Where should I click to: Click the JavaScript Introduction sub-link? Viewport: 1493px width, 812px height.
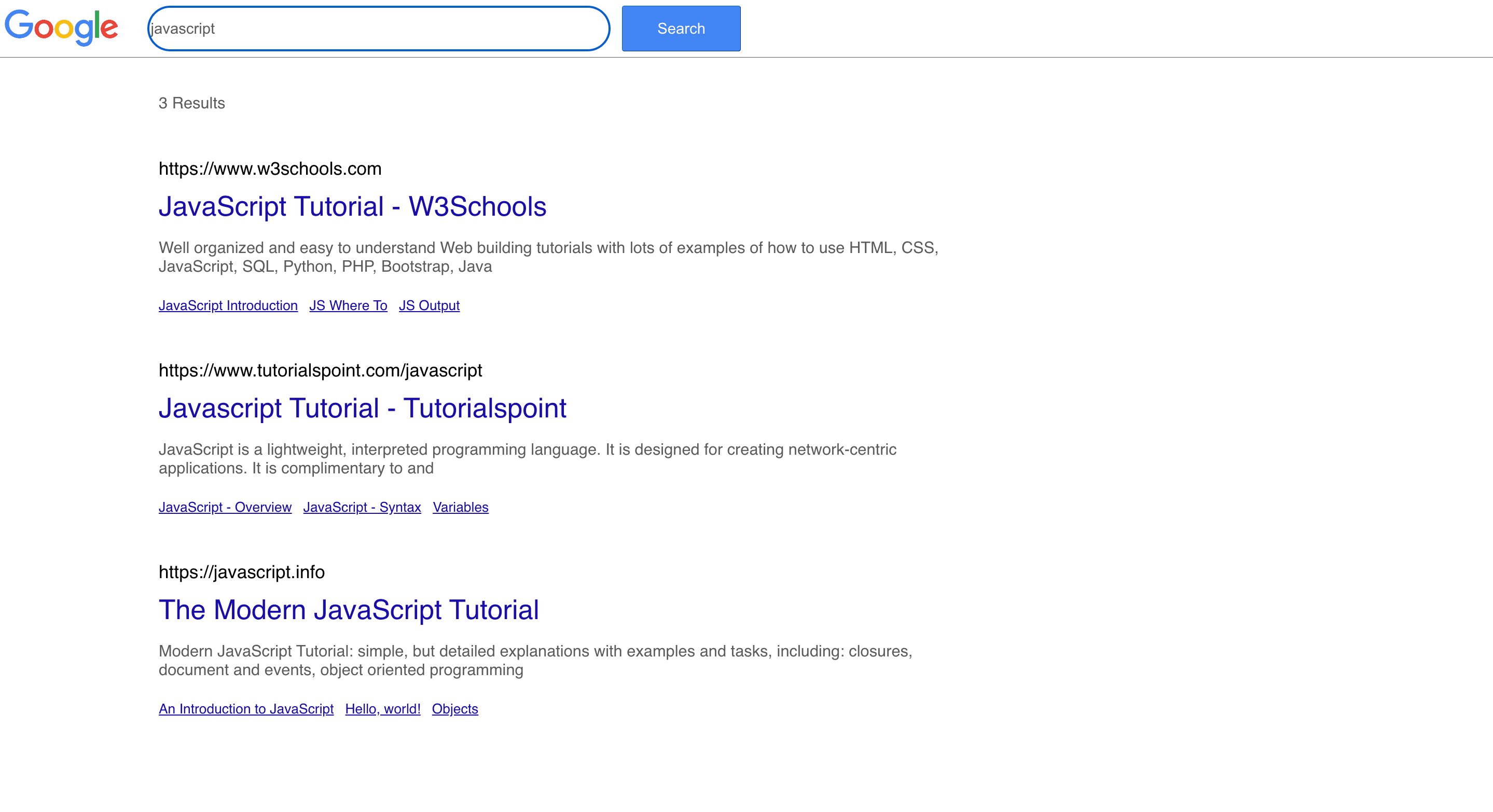click(228, 305)
